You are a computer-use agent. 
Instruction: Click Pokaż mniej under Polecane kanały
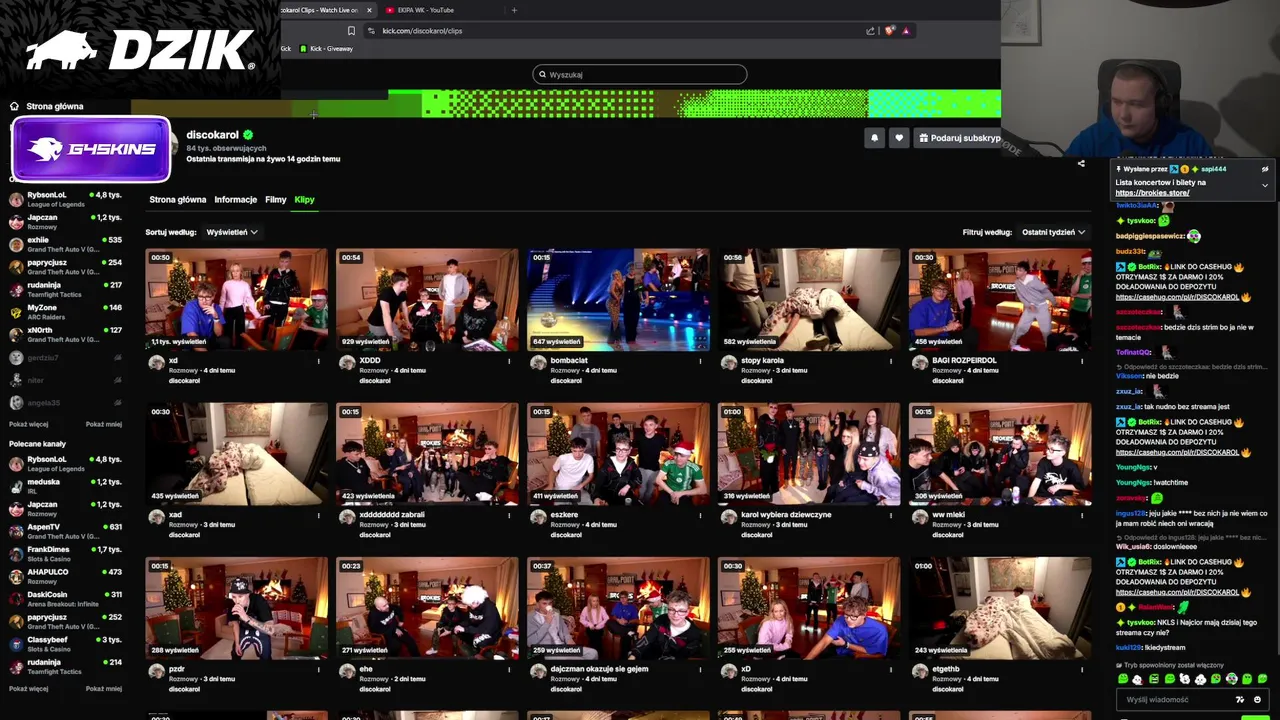coord(104,688)
